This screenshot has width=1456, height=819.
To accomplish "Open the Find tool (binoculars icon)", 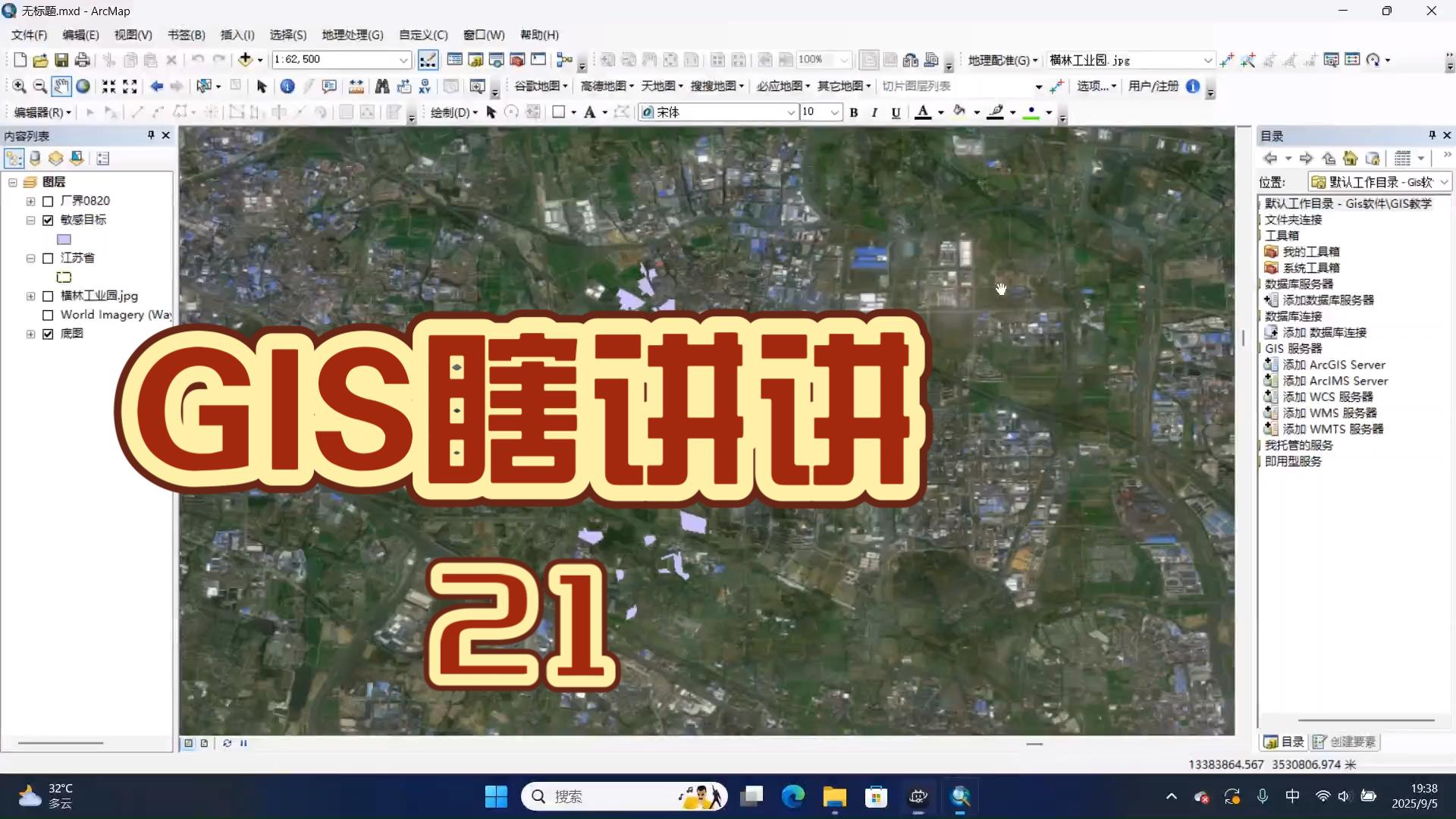I will coord(383,86).
